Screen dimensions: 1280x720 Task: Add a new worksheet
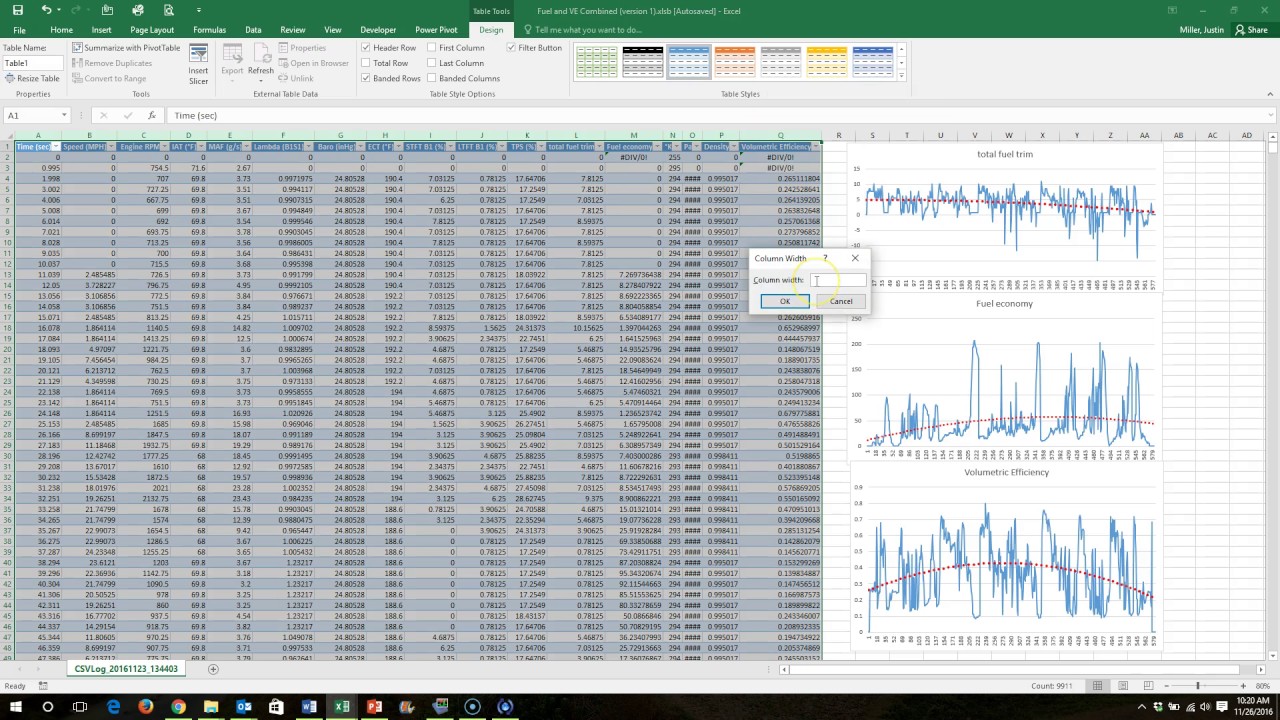pyautogui.click(x=212, y=669)
